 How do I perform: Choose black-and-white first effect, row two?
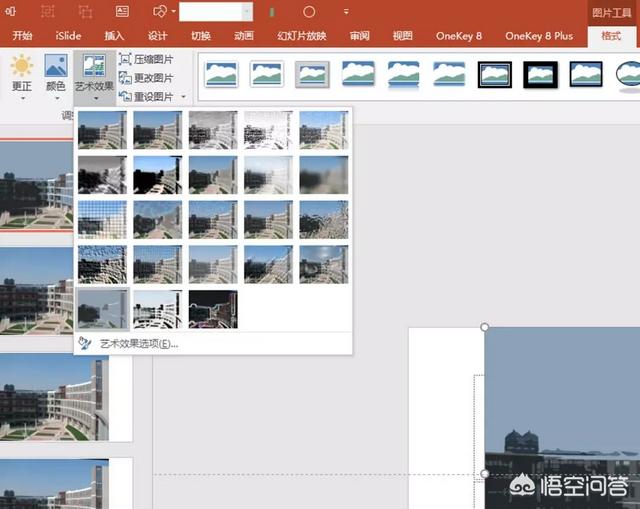coord(102,175)
